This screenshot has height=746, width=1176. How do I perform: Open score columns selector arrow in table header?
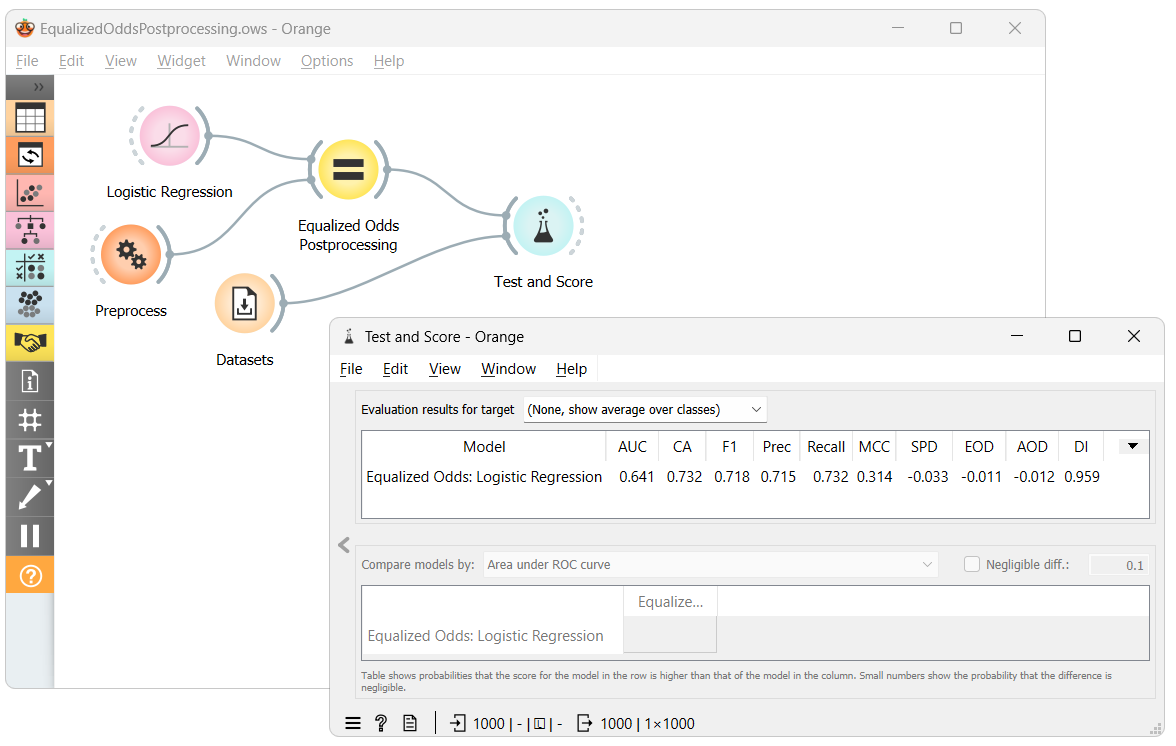tap(1132, 446)
